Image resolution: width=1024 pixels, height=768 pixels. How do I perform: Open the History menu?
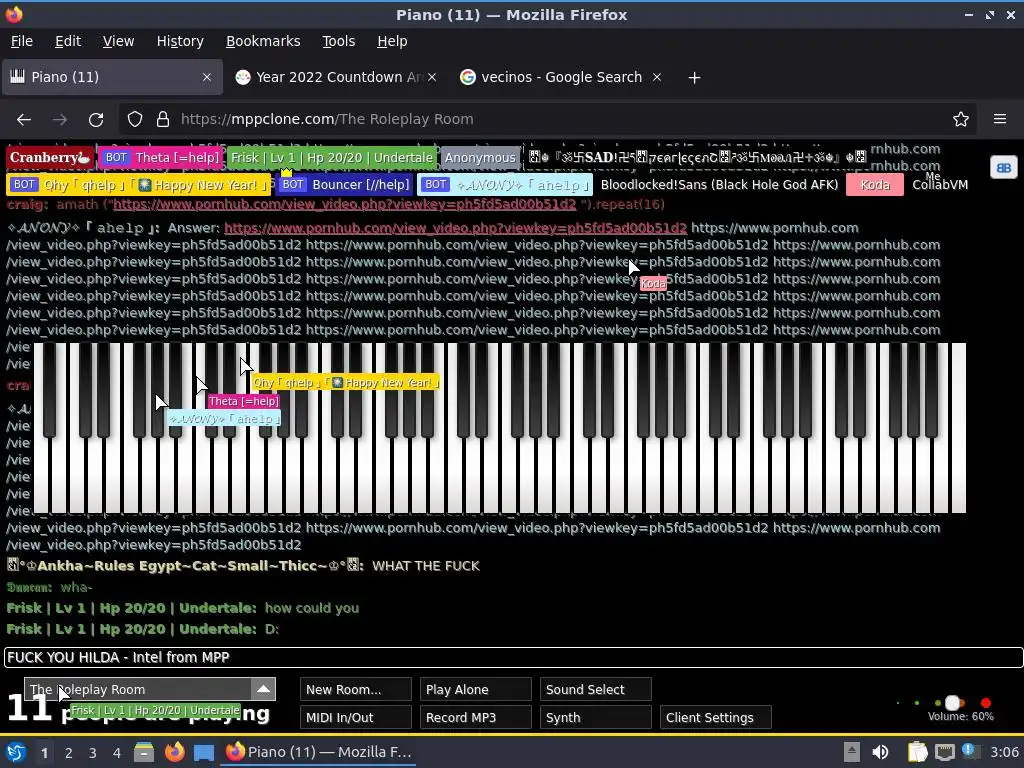(180, 41)
